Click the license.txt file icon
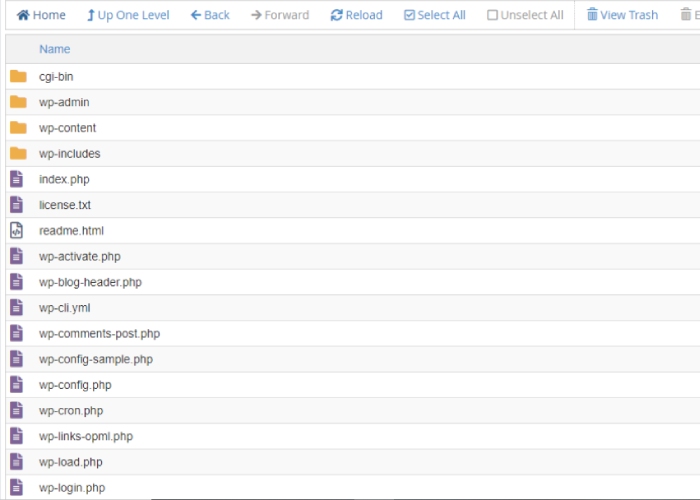 [x=17, y=205]
